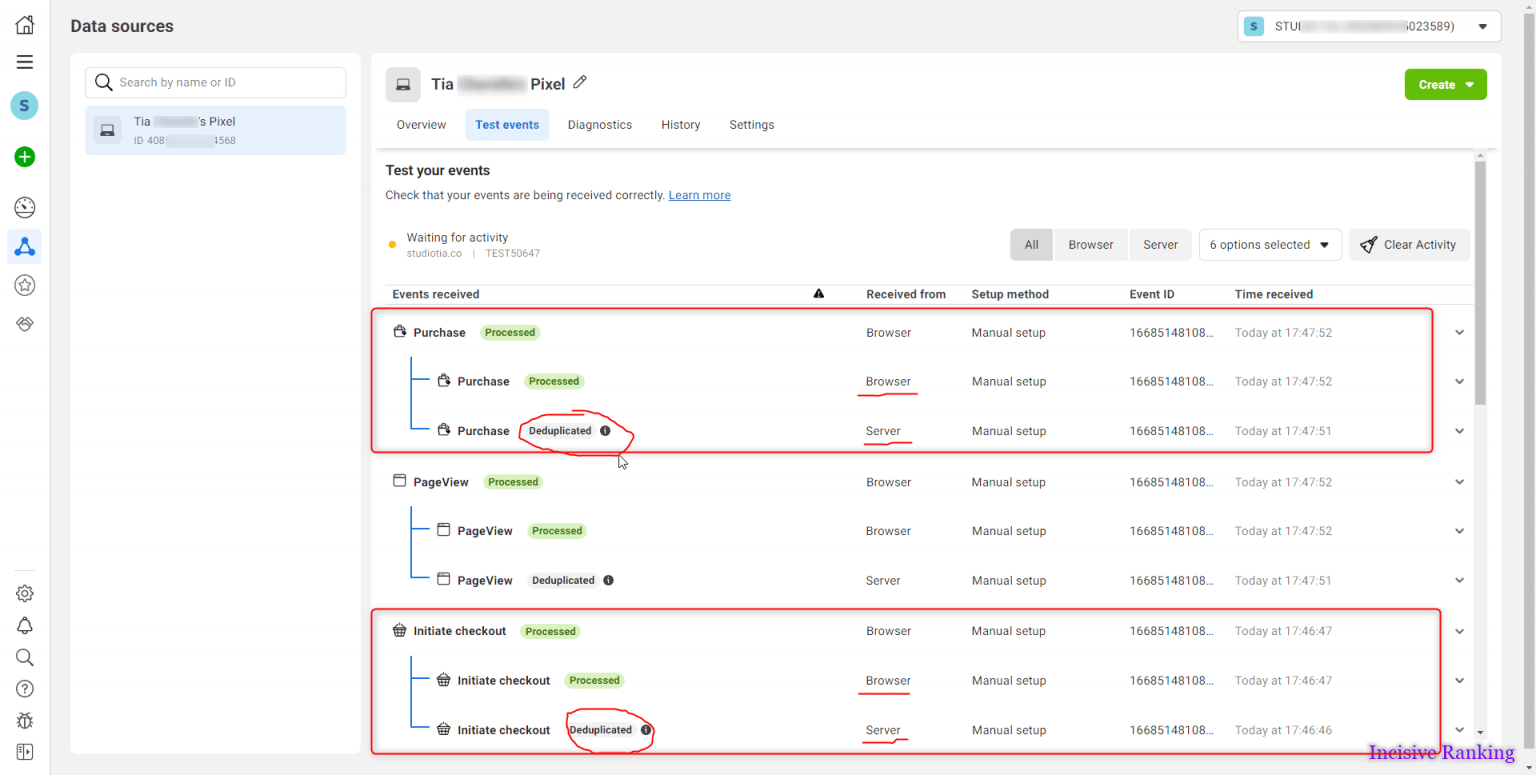The width and height of the screenshot is (1536, 775).
Task: Click the S account avatar in sidebar
Action: coord(25,105)
